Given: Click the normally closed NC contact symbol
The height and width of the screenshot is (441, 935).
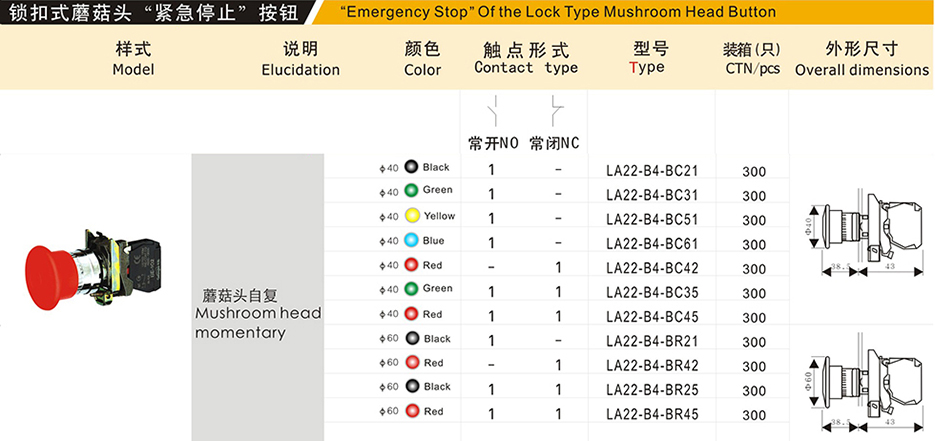Looking at the screenshot, I should (556, 111).
